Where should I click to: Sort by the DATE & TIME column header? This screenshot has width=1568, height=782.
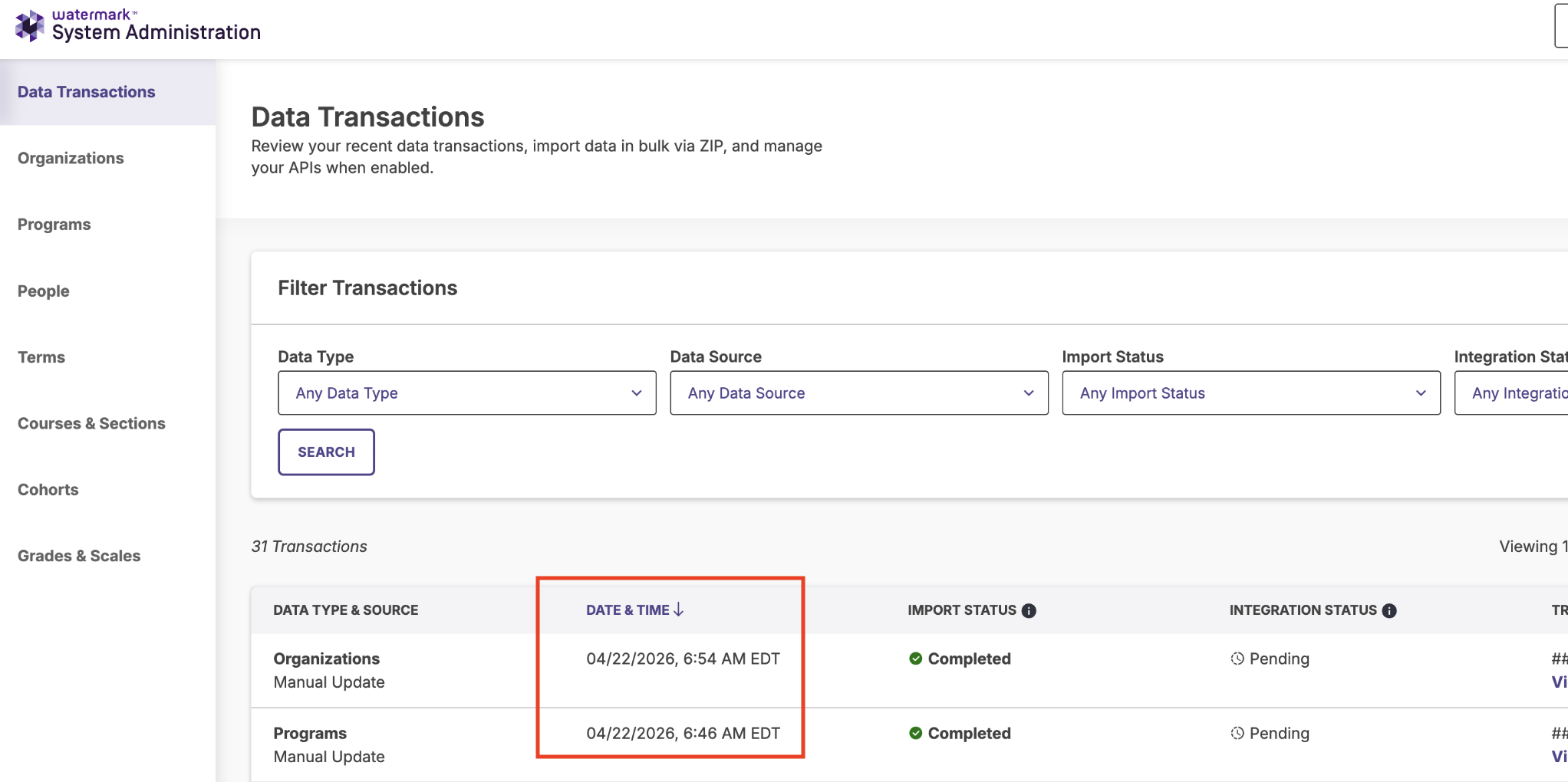(628, 610)
